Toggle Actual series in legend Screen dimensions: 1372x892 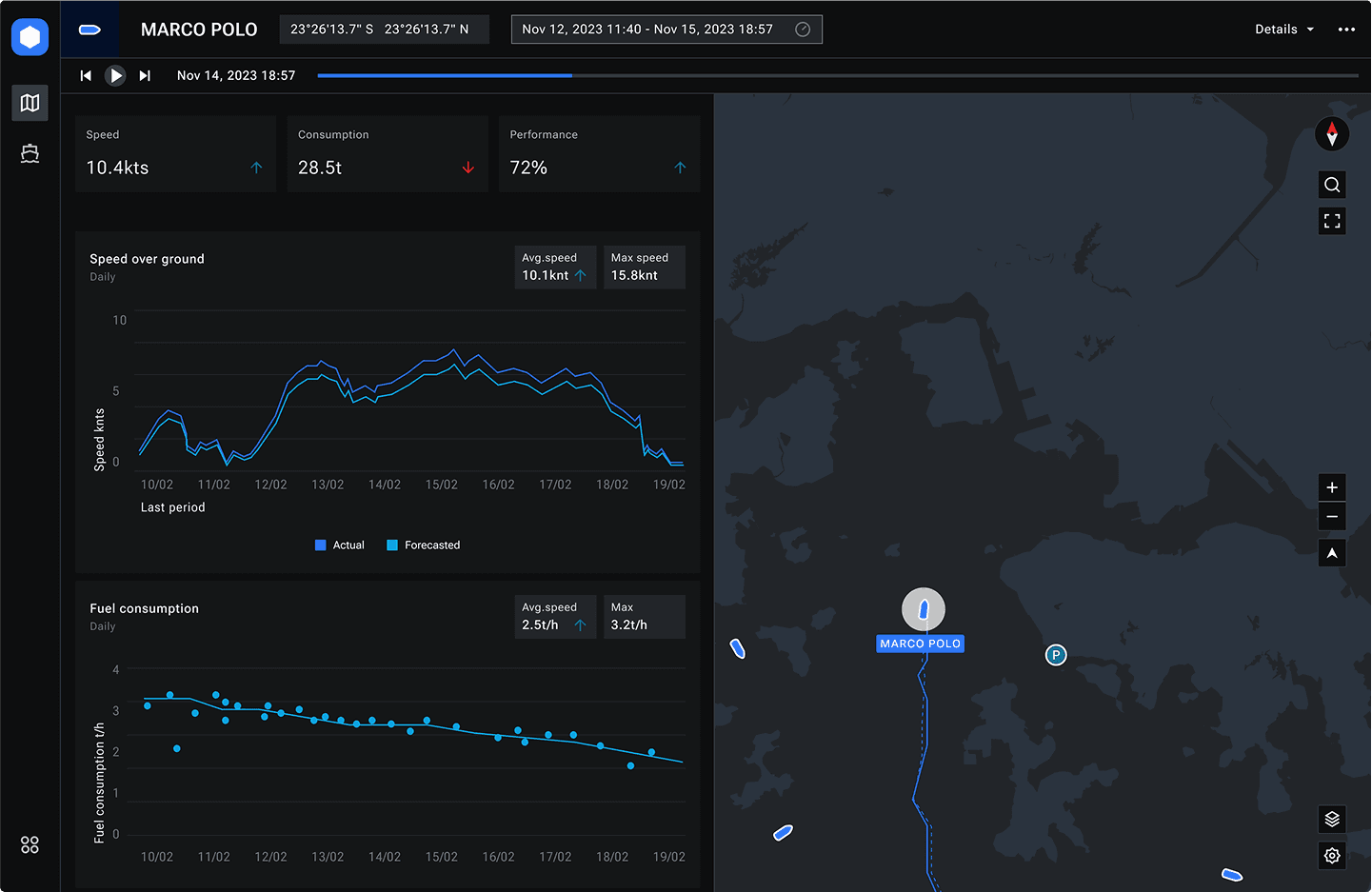pos(340,545)
